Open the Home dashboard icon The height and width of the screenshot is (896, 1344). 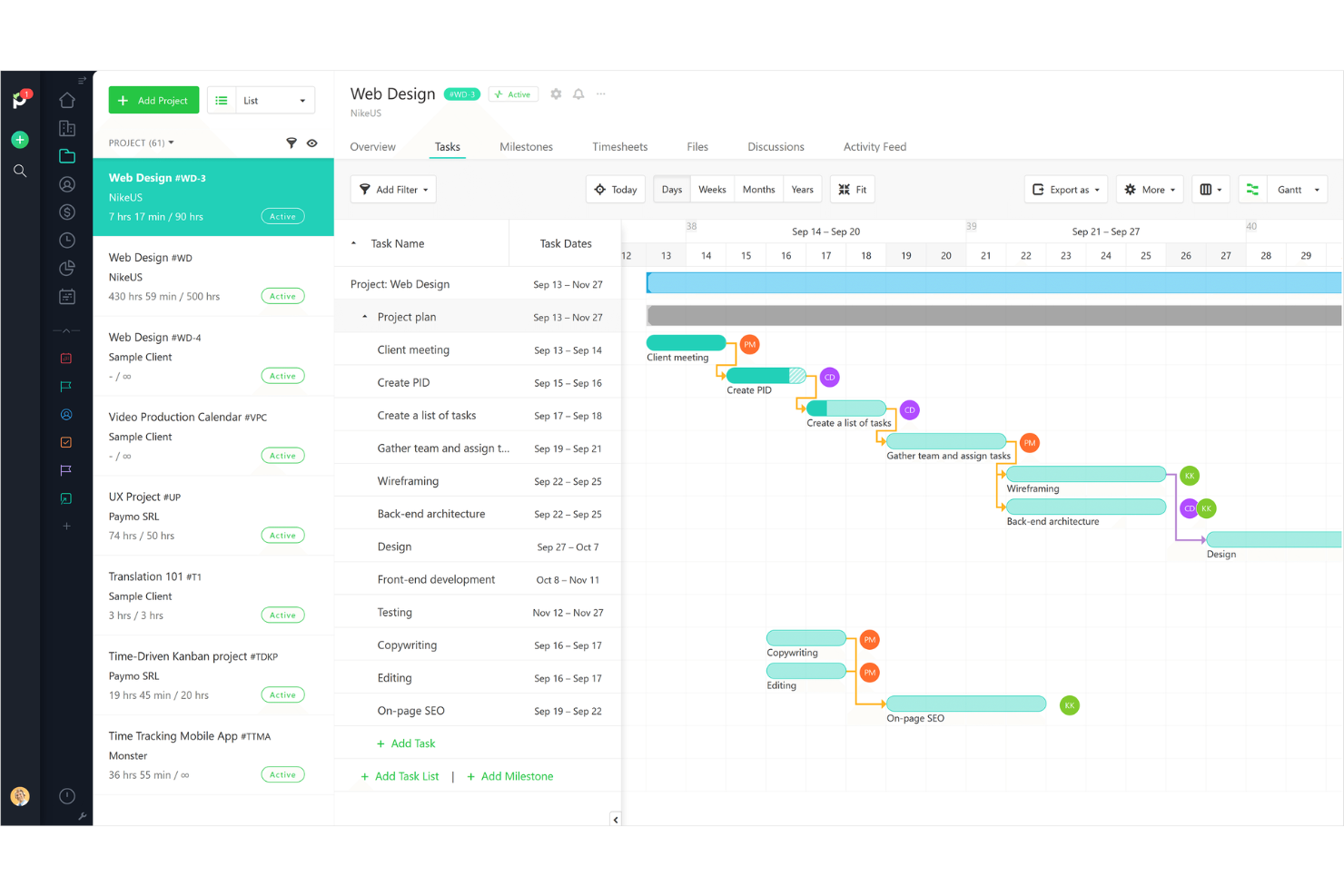coord(67,100)
